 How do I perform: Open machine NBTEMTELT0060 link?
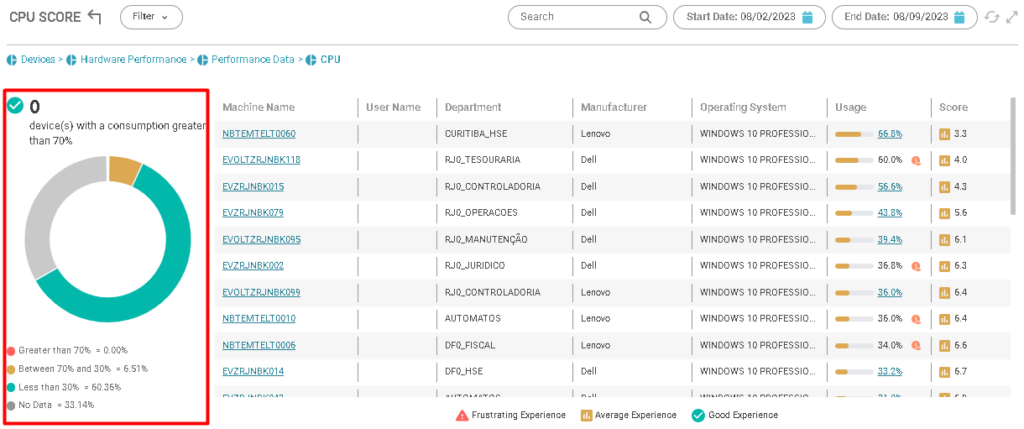click(259, 134)
